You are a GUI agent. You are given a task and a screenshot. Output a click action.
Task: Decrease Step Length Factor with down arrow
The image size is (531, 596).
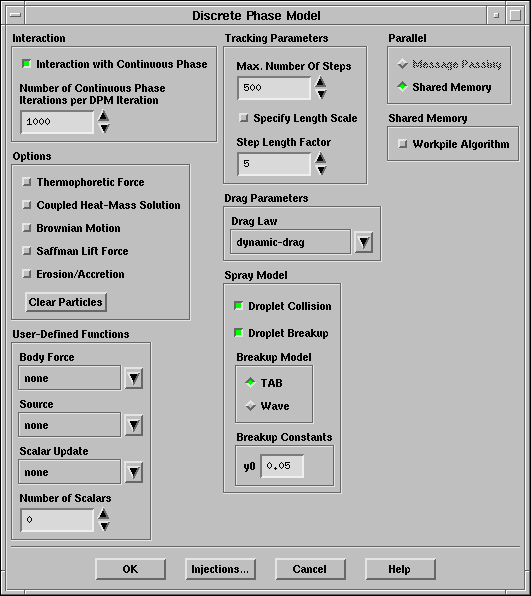click(x=321, y=171)
